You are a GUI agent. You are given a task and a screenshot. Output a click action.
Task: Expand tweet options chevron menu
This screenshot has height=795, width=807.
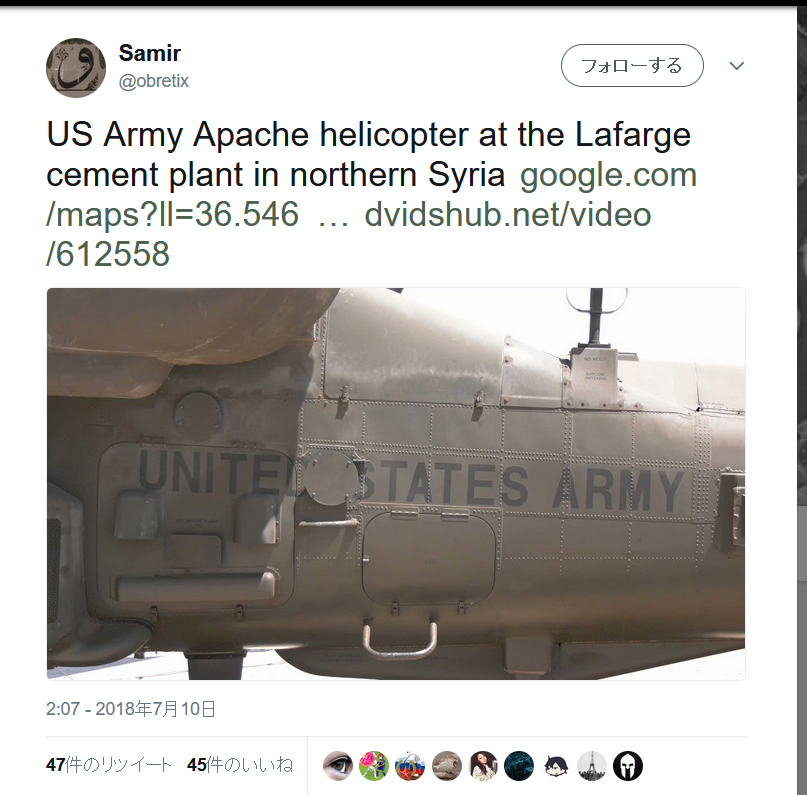(x=737, y=66)
